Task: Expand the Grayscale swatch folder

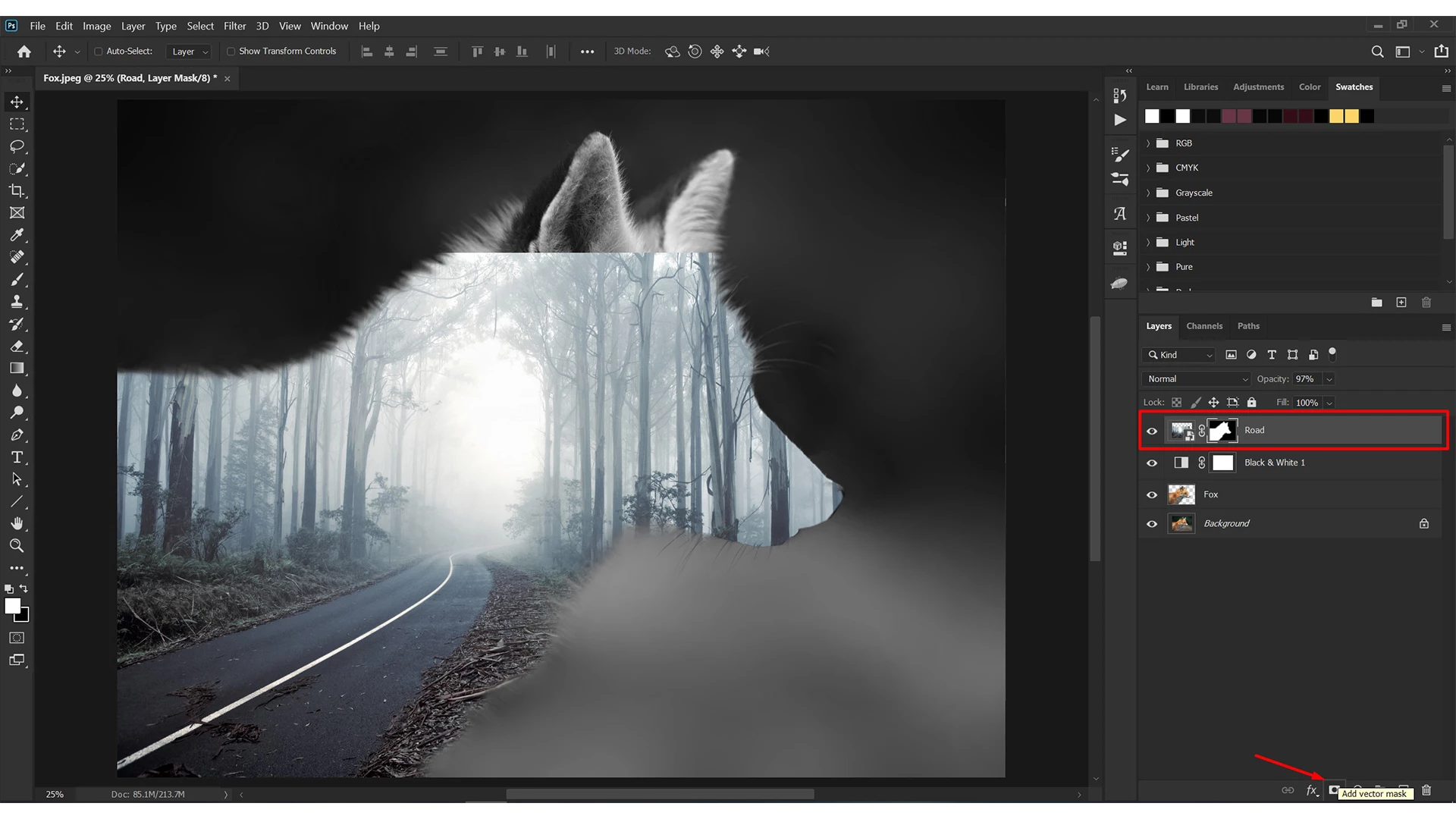Action: (1148, 193)
